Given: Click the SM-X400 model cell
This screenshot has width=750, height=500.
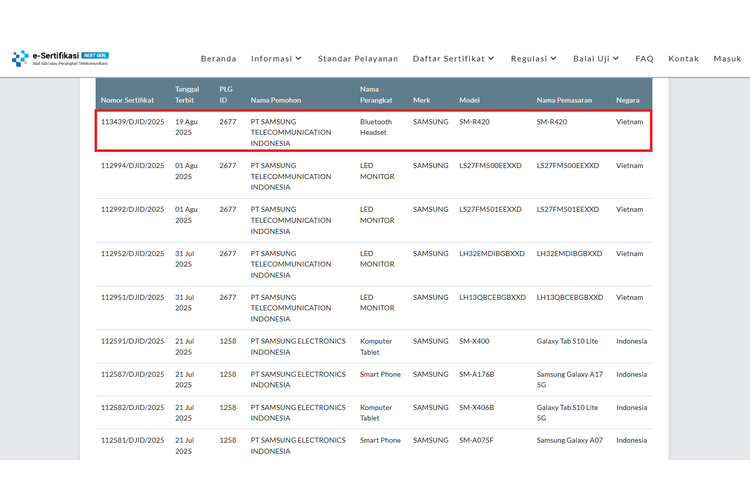Looking at the screenshot, I should (474, 341).
